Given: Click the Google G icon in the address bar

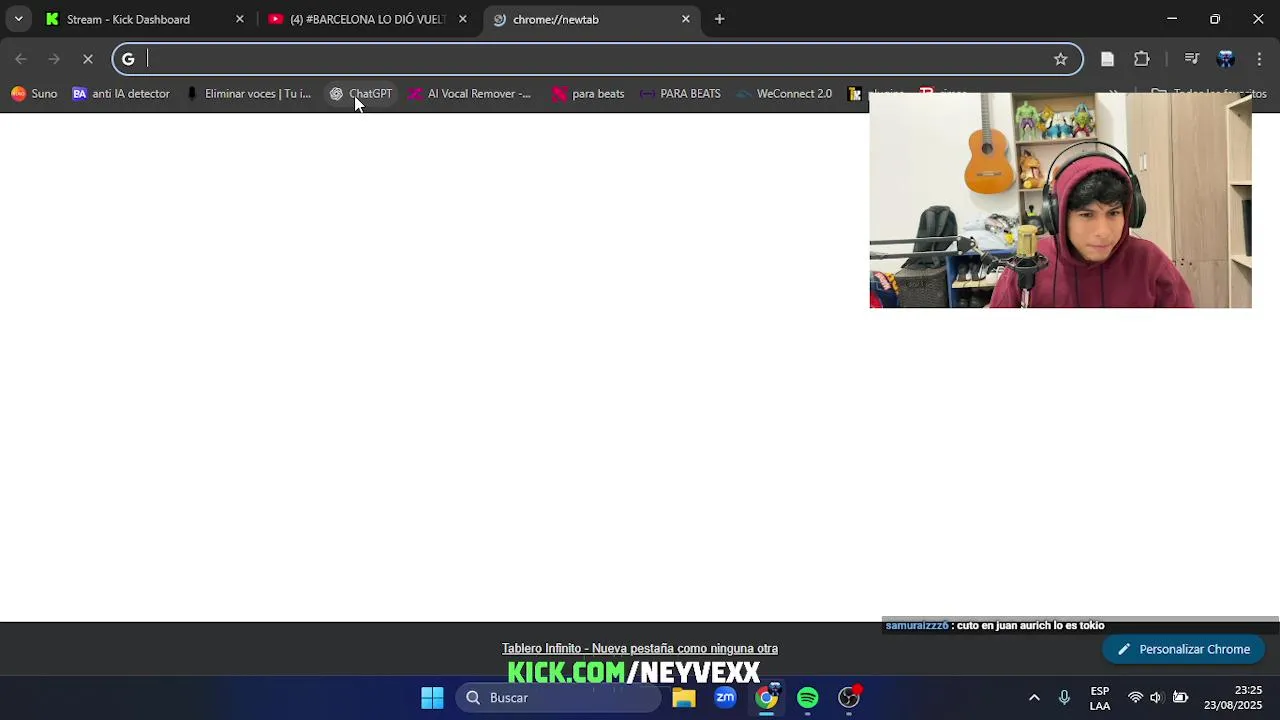Looking at the screenshot, I should click(128, 59).
